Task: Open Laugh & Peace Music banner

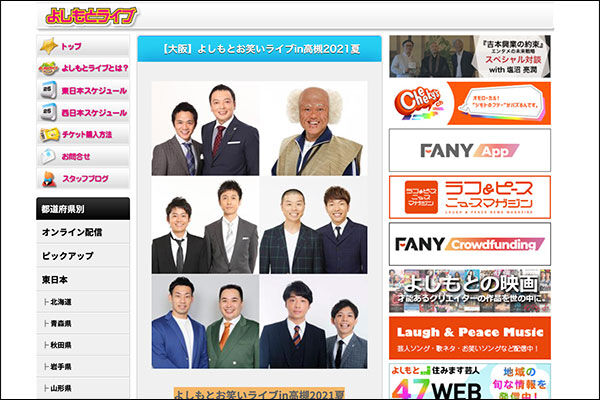Action: pos(470,338)
